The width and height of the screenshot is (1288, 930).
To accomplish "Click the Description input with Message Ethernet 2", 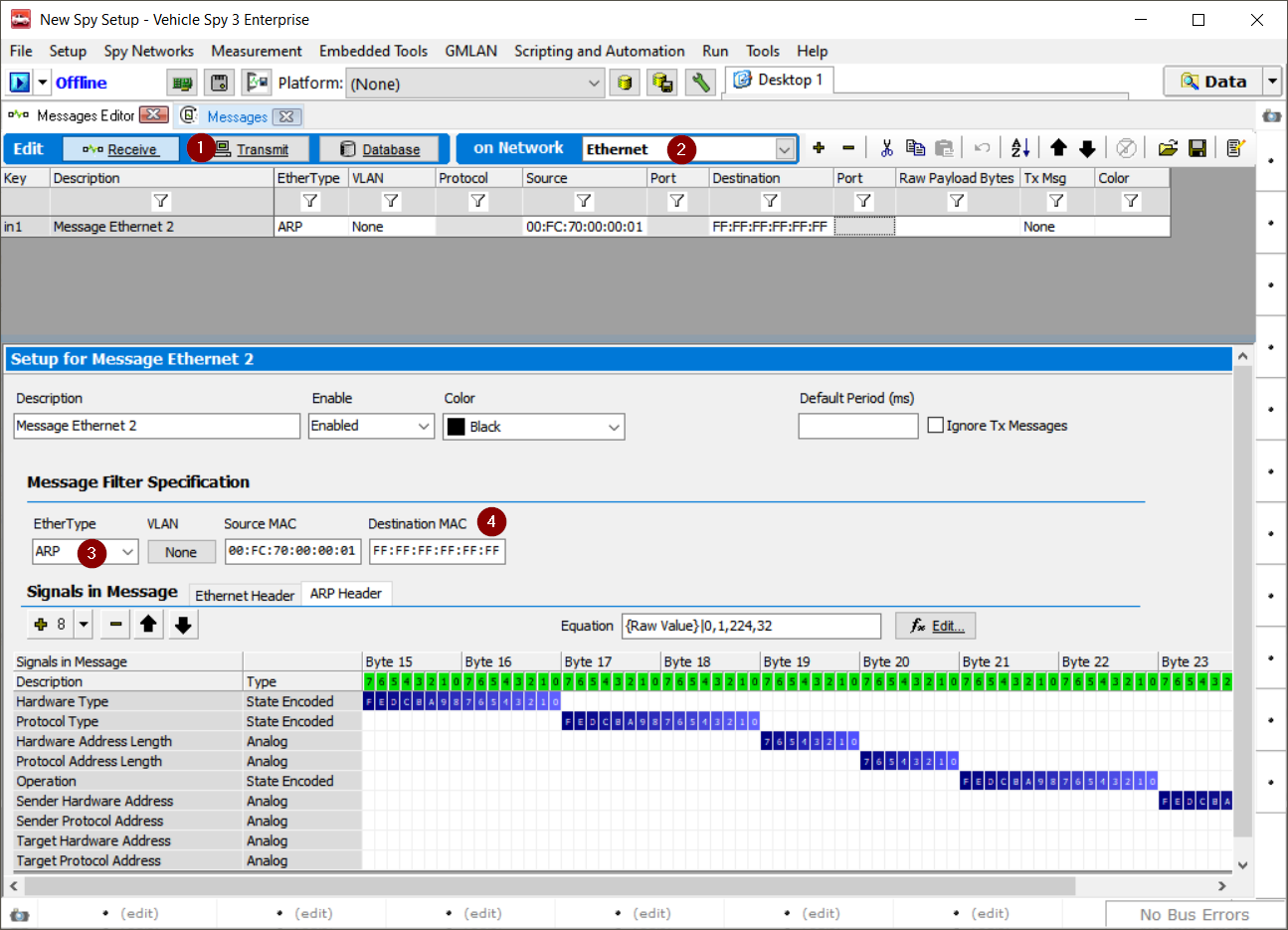I will [x=156, y=426].
